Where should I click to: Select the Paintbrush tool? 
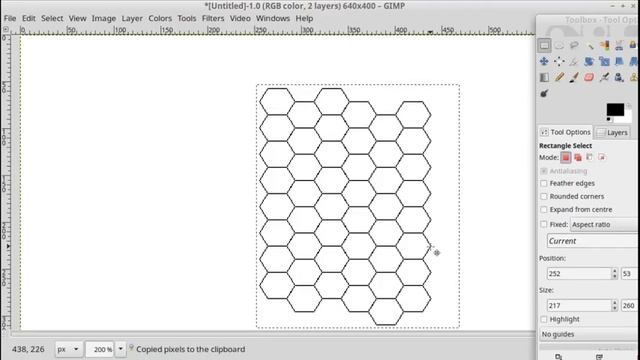pyautogui.click(x=574, y=77)
